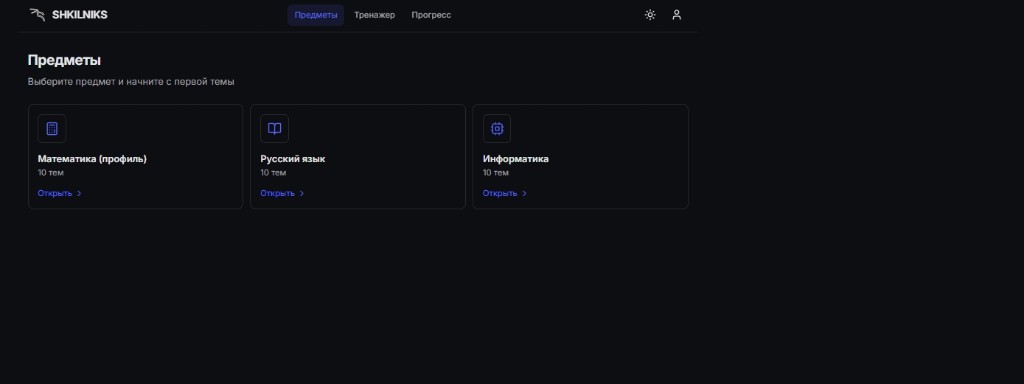Click 10 тем under Математика (профиль)
This screenshot has height=384, width=1024.
point(51,173)
